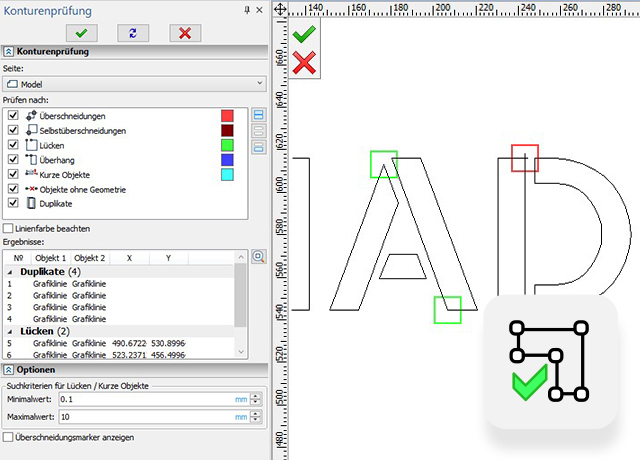The image size is (640, 460).
Task: Click the Objekt 1 column header
Action: point(51,258)
